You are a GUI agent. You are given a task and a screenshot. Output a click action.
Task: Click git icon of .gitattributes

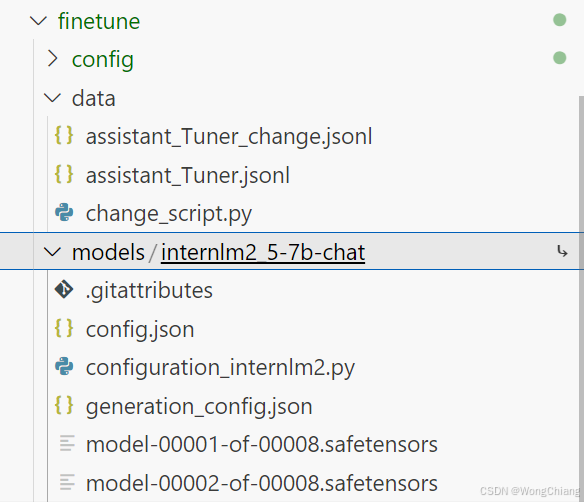[64, 289]
